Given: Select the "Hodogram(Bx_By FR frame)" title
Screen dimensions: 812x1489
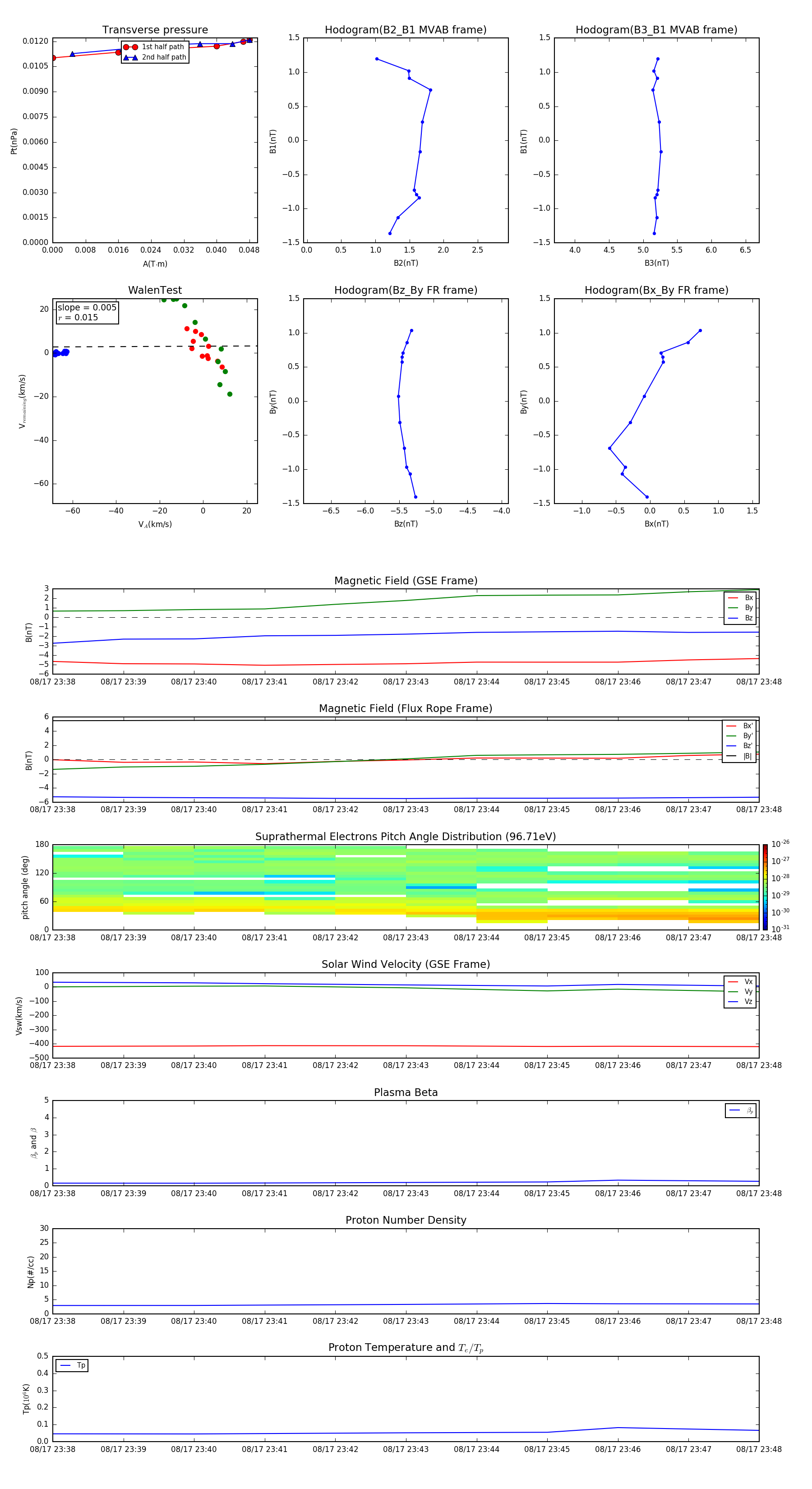Looking at the screenshot, I should [656, 290].
